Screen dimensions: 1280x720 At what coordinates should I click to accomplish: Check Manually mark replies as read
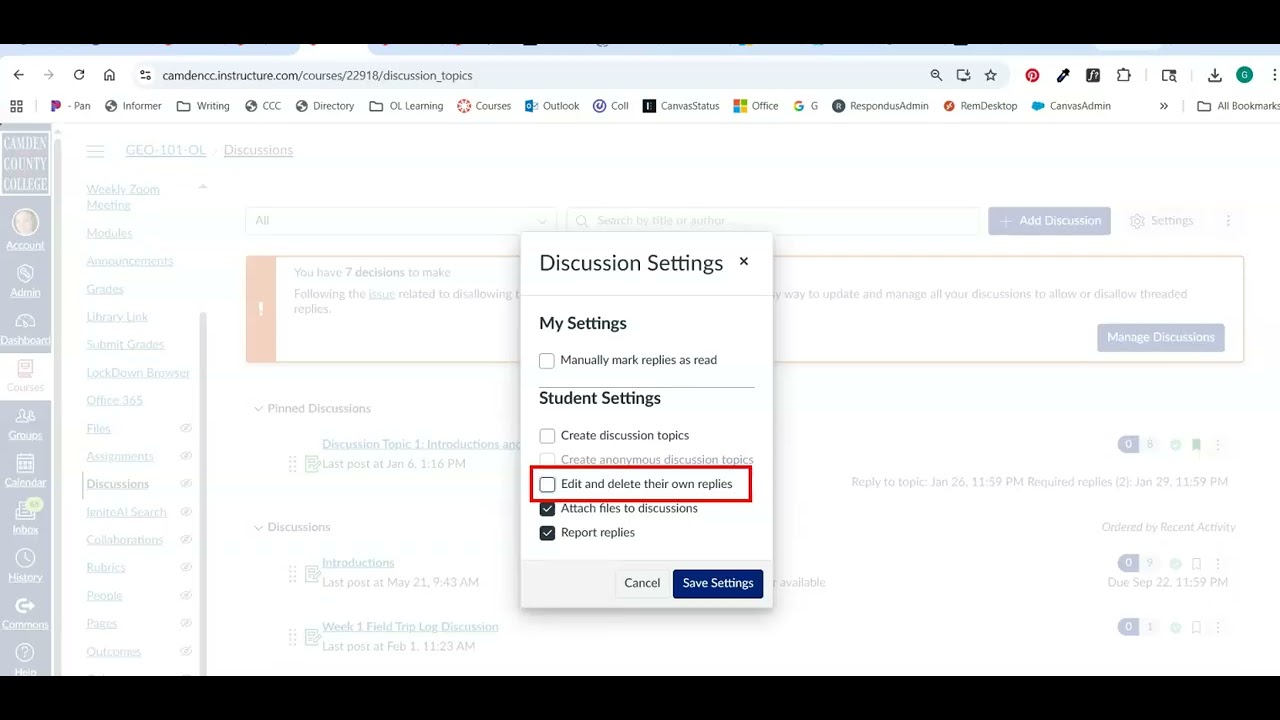[x=547, y=360]
